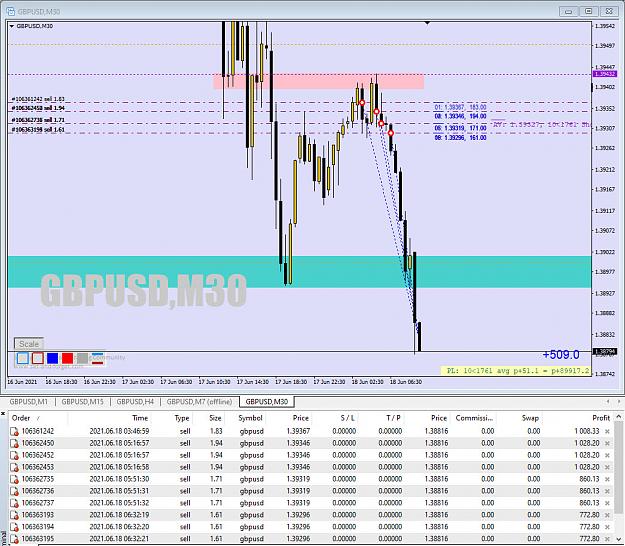This screenshot has width=625, height=546.
Task: Toggle the blue-outlined box on the chart
Action: 22,358
